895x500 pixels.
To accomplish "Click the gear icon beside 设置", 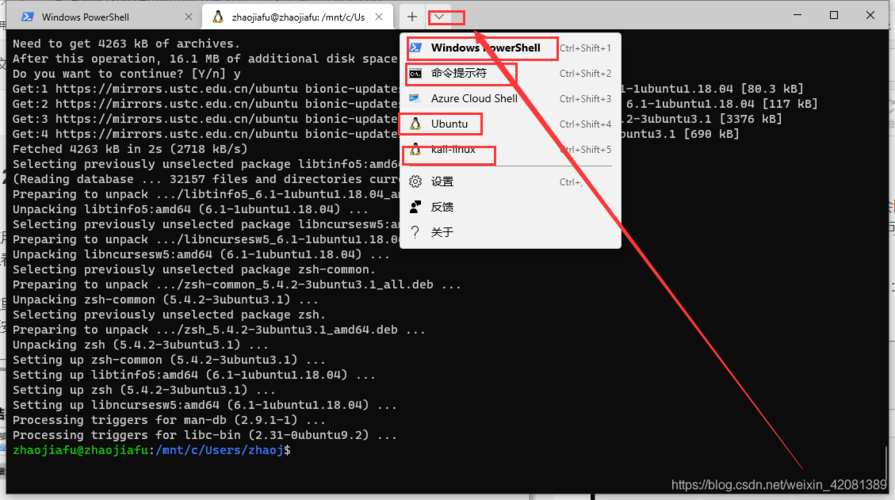I will (x=416, y=182).
